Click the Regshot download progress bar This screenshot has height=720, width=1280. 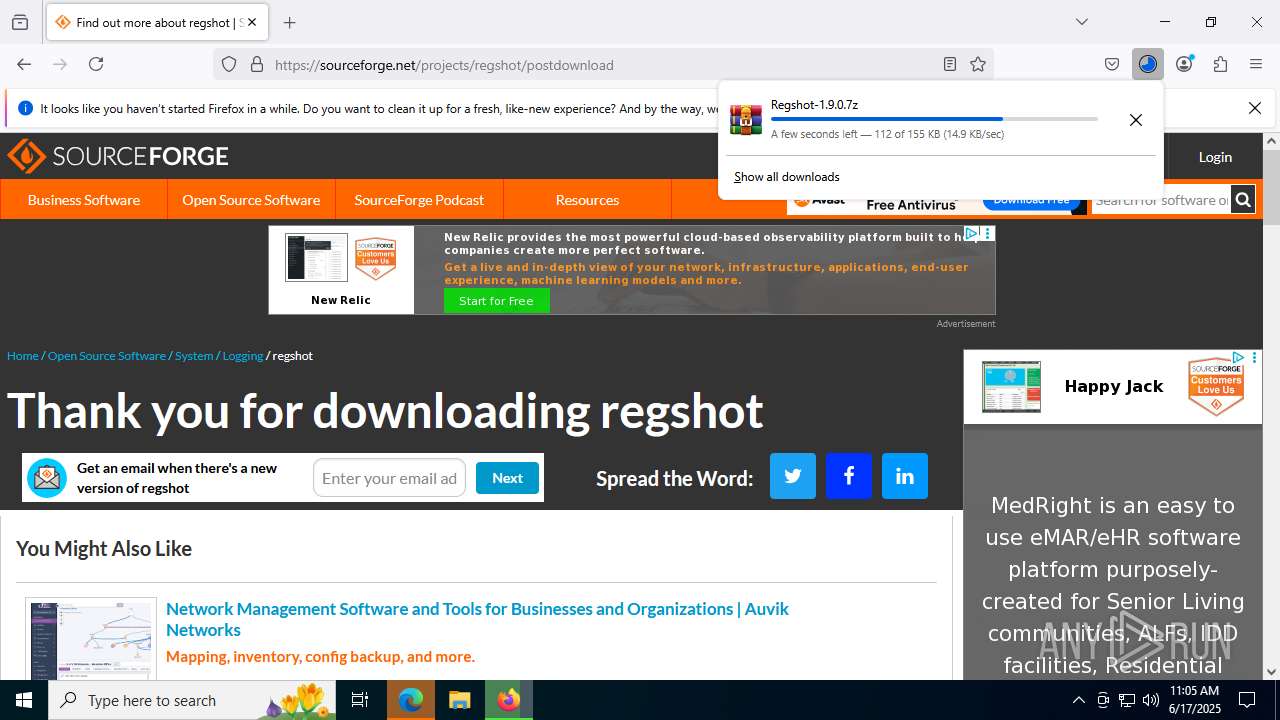pos(934,119)
